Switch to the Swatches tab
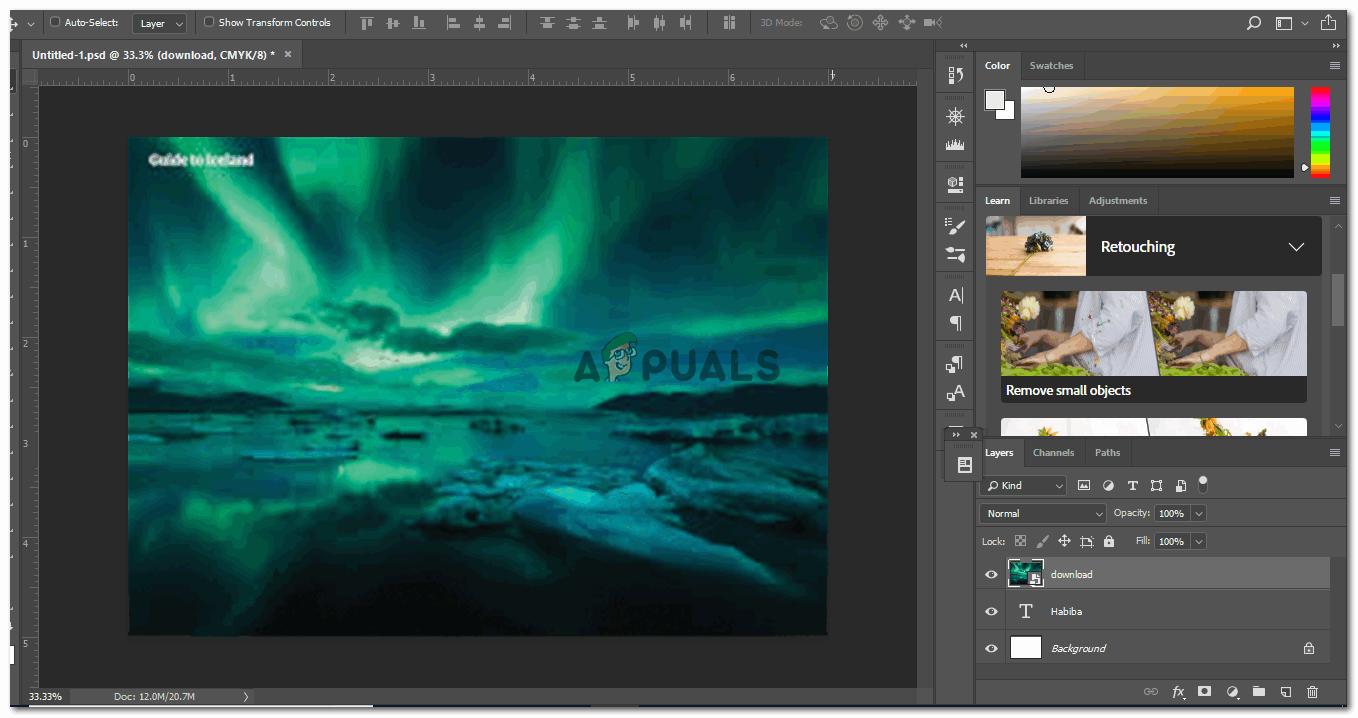The height and width of the screenshot is (718, 1358). pos(1051,66)
